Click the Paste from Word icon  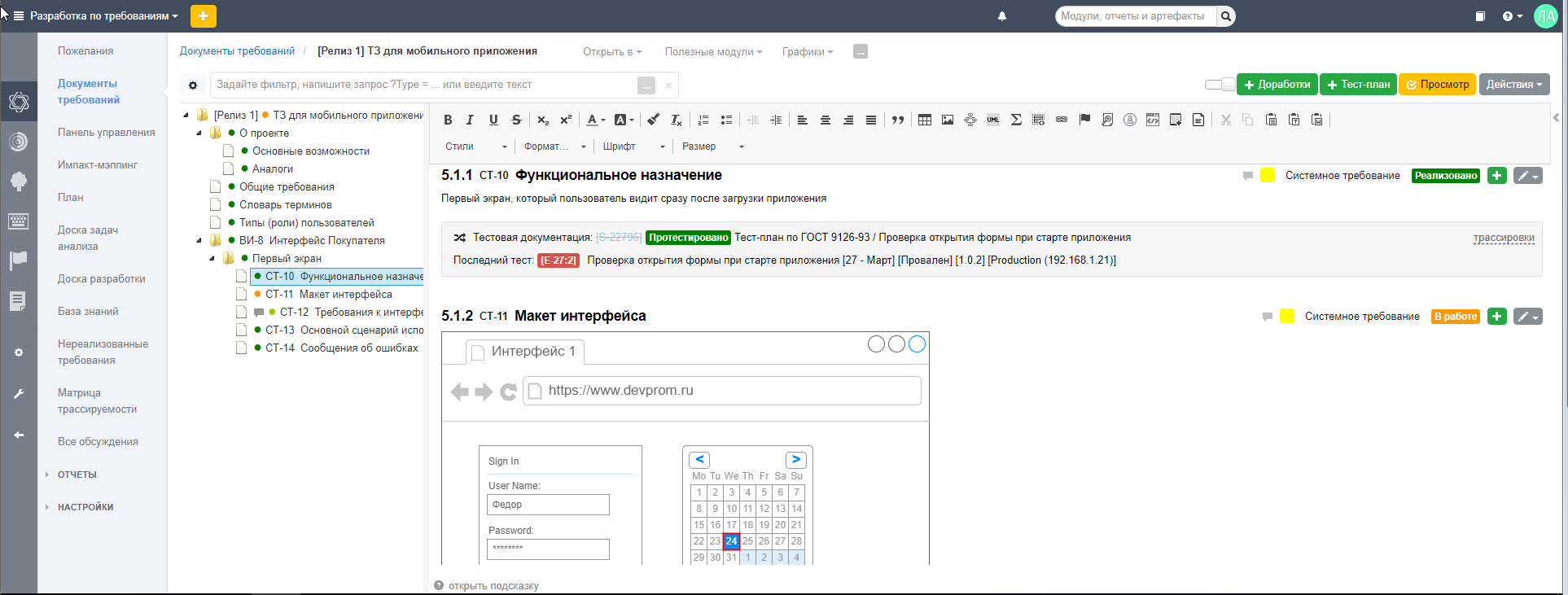(x=1317, y=120)
